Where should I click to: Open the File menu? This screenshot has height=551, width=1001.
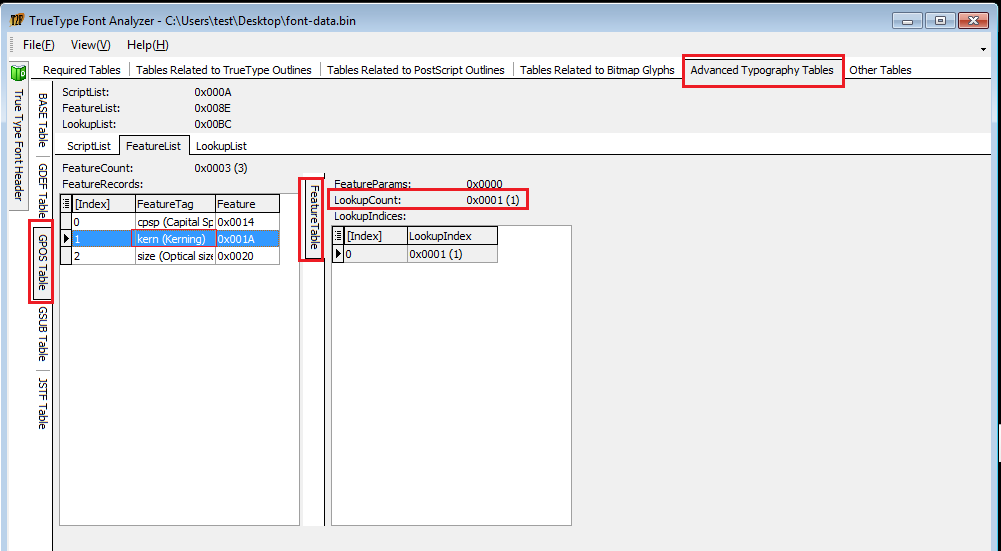(x=38, y=45)
